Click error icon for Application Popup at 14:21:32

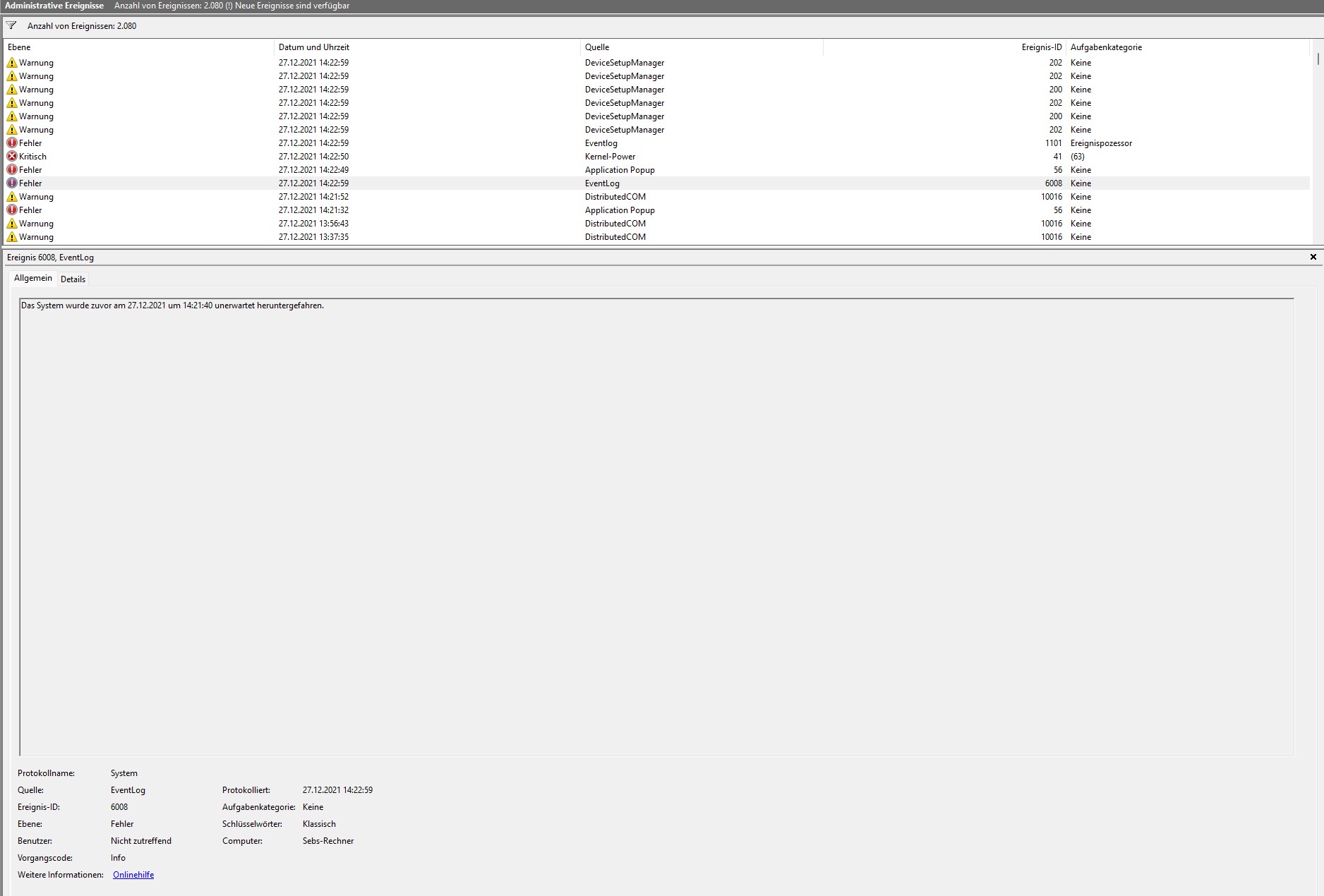coord(12,210)
